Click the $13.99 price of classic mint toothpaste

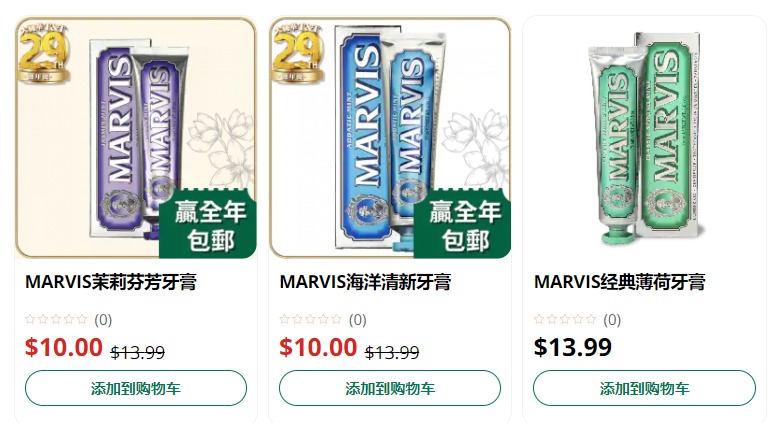coord(573,347)
